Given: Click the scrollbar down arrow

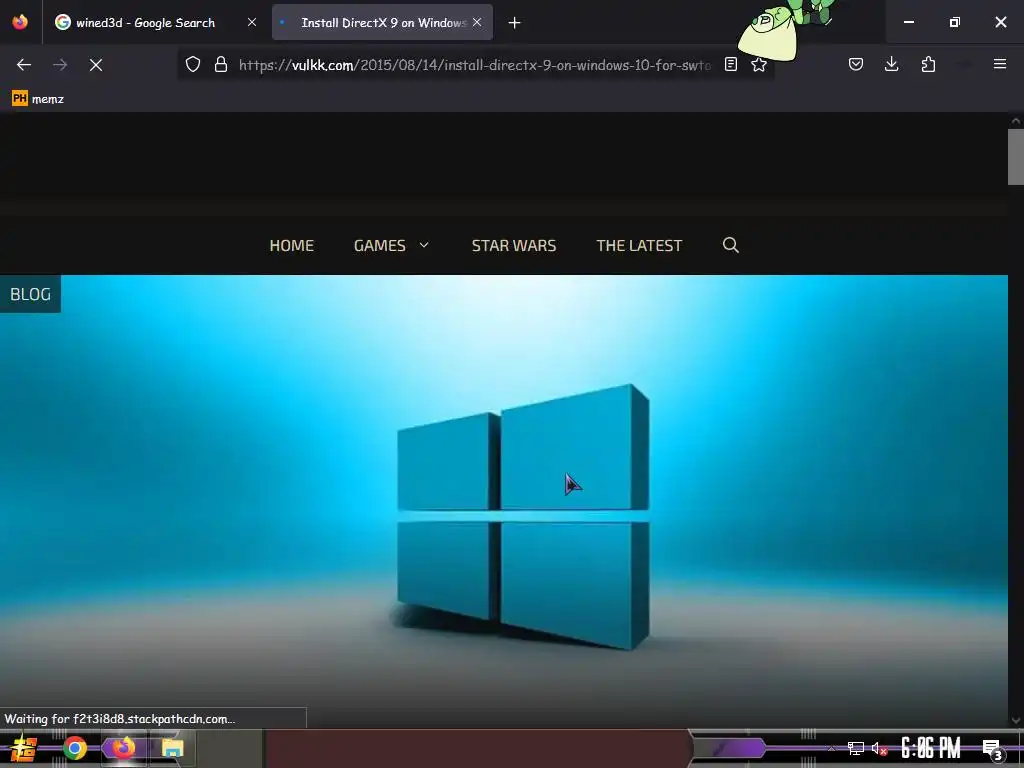Looking at the screenshot, I should tap(1016, 721).
